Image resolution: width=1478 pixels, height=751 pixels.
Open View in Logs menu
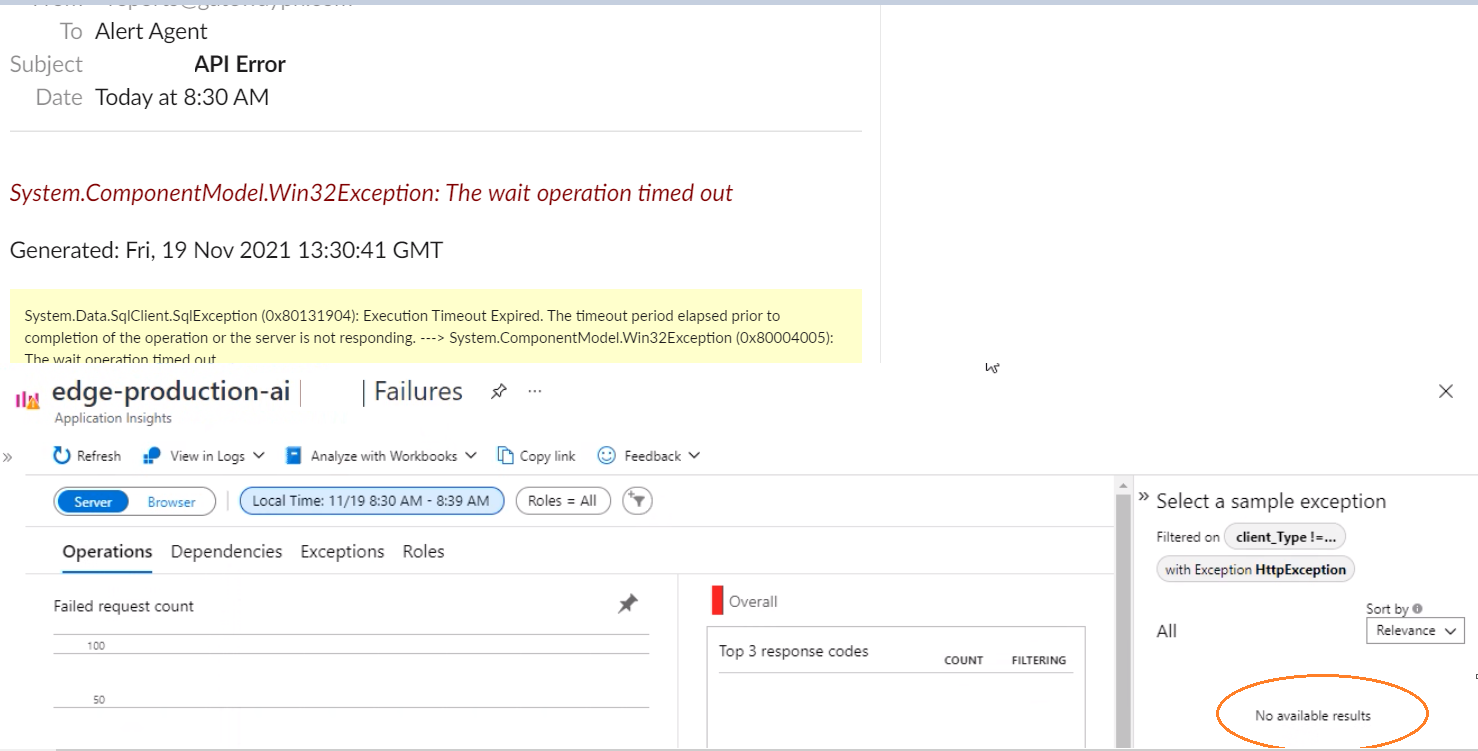[204, 456]
